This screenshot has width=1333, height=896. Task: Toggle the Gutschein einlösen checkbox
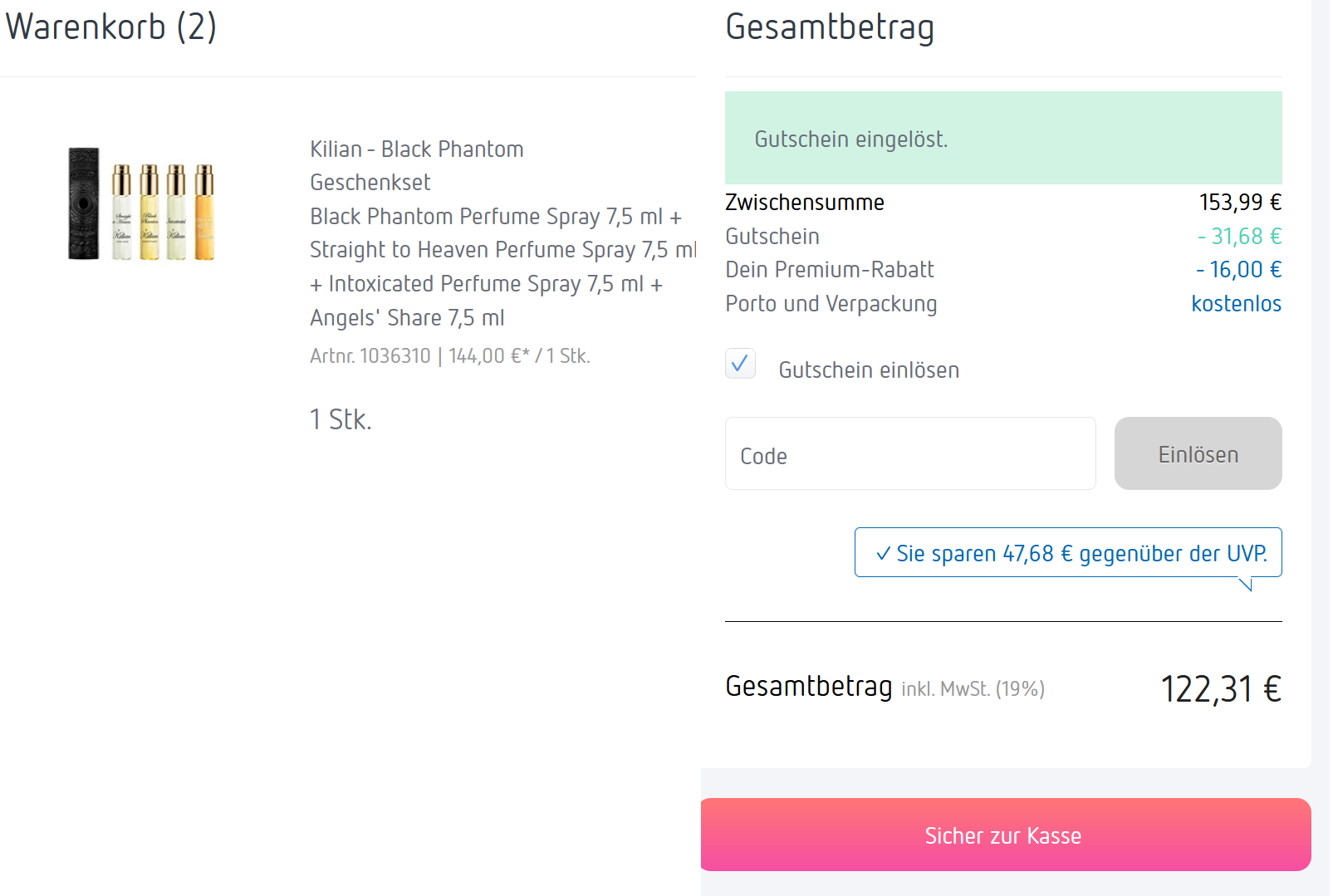coord(740,364)
